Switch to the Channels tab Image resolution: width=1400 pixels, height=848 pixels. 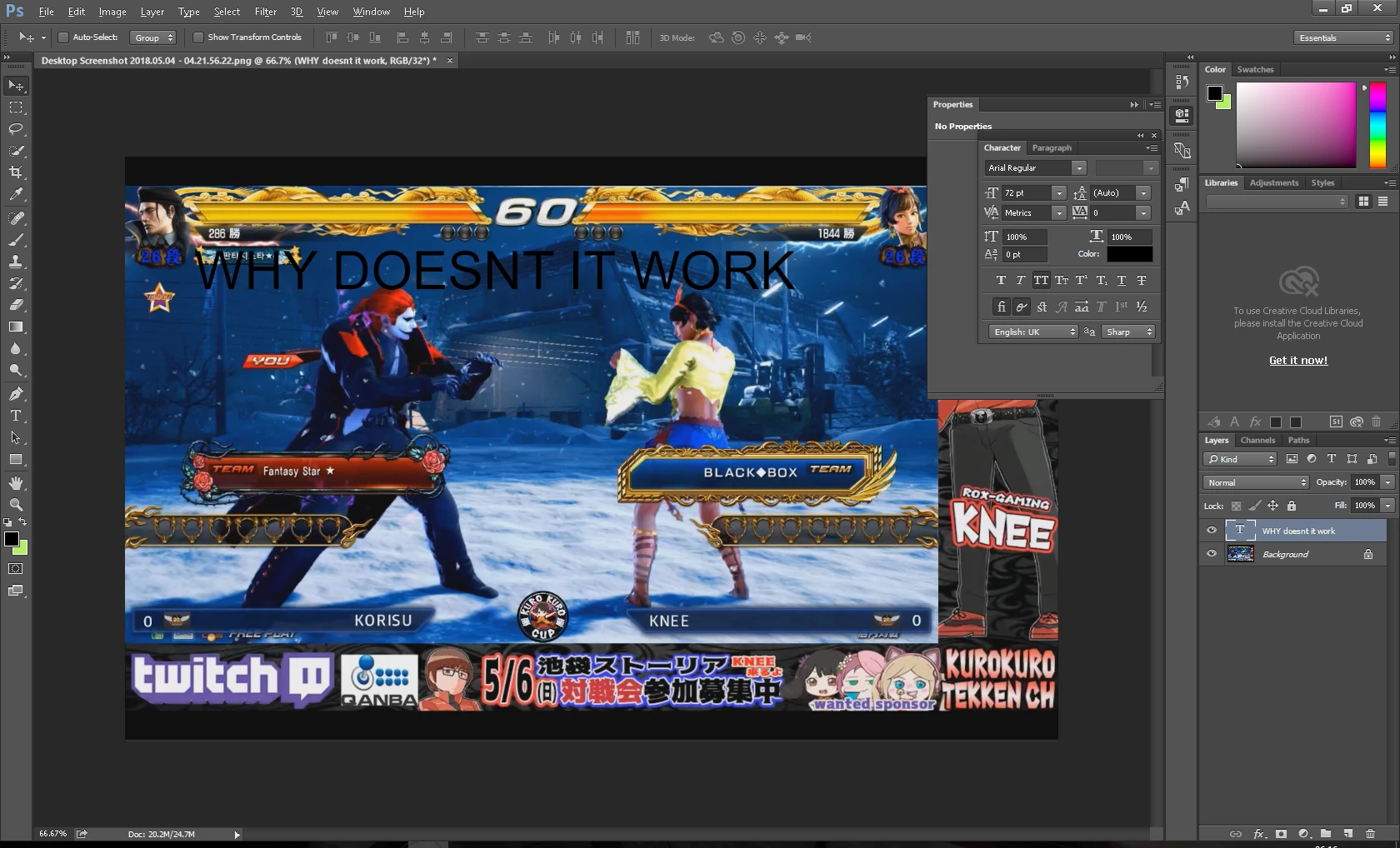tap(1257, 441)
